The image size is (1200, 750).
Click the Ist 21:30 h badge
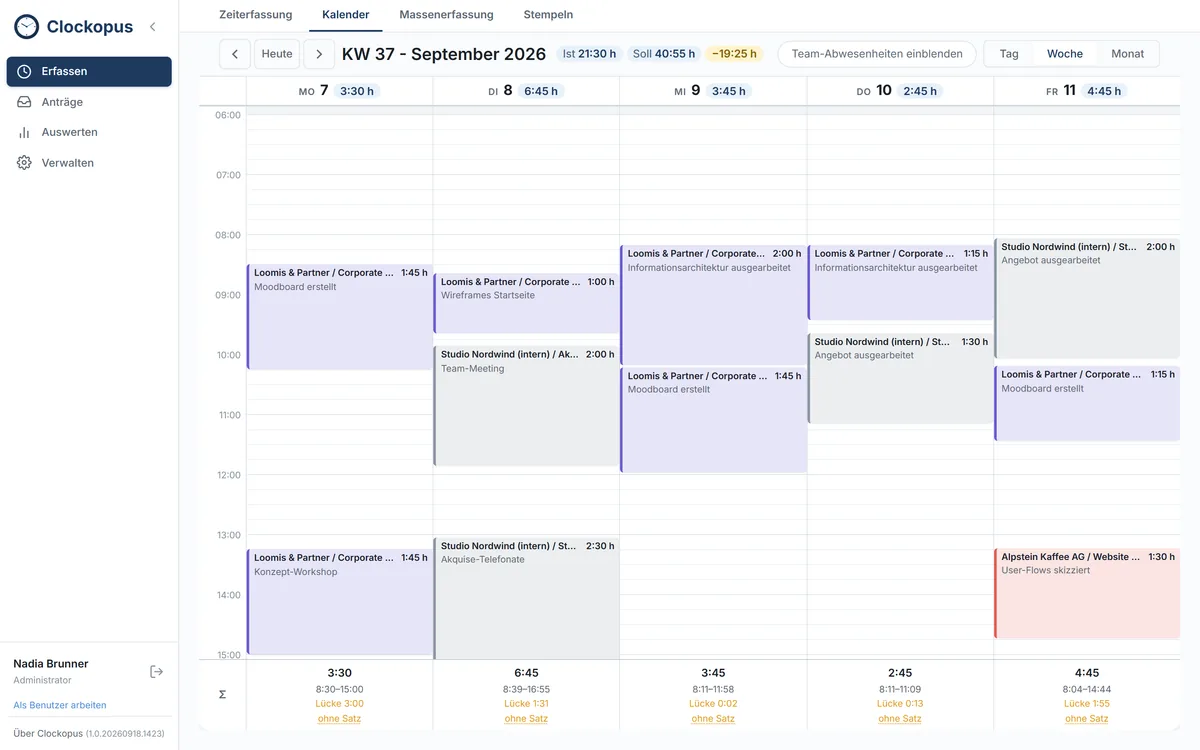pyautogui.click(x=590, y=54)
